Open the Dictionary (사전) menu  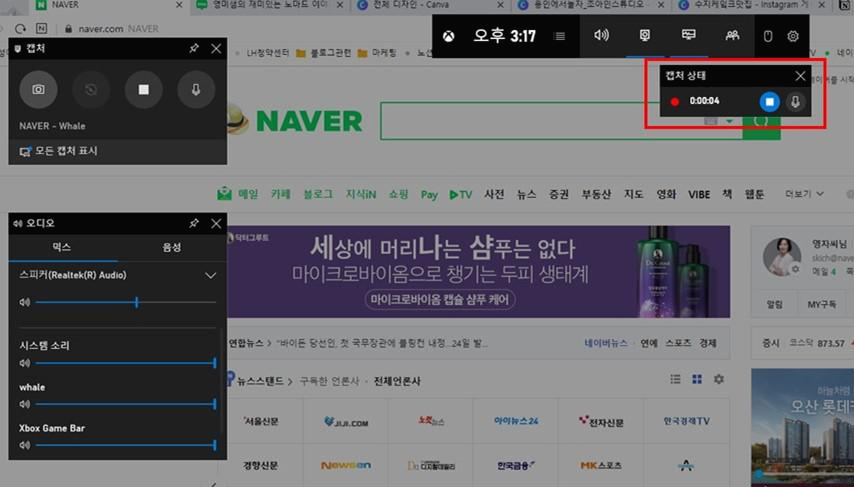(x=495, y=194)
